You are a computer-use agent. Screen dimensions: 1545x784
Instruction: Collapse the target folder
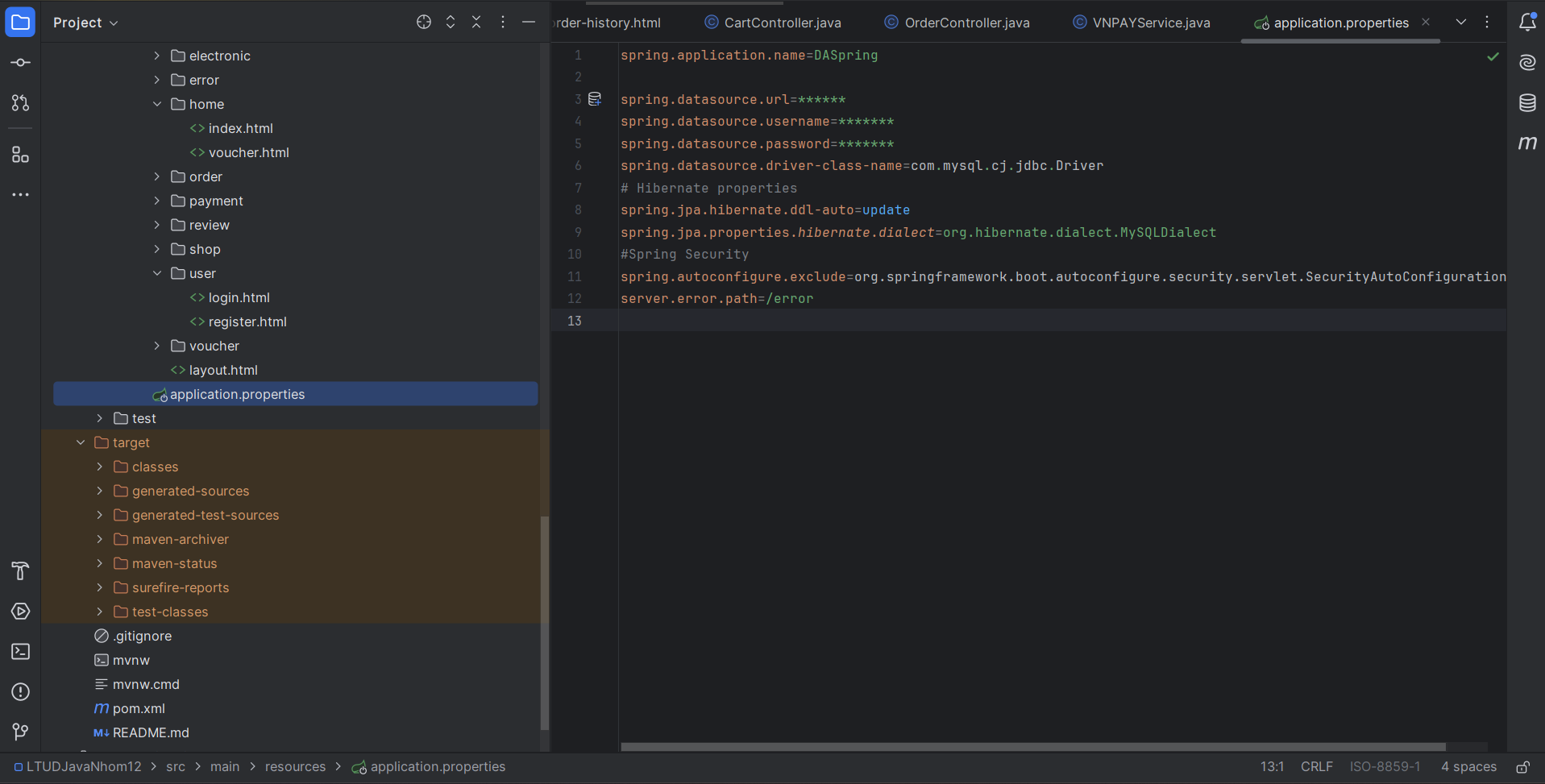pos(81,442)
